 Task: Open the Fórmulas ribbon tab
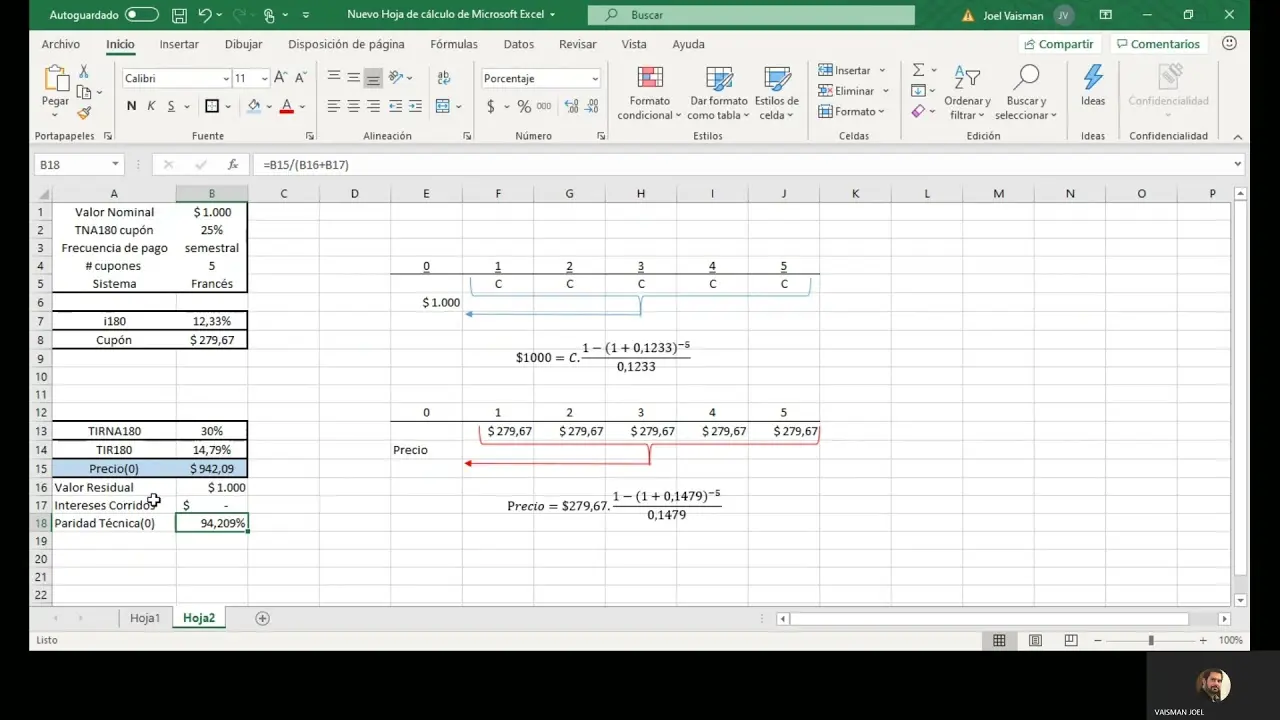click(x=454, y=44)
